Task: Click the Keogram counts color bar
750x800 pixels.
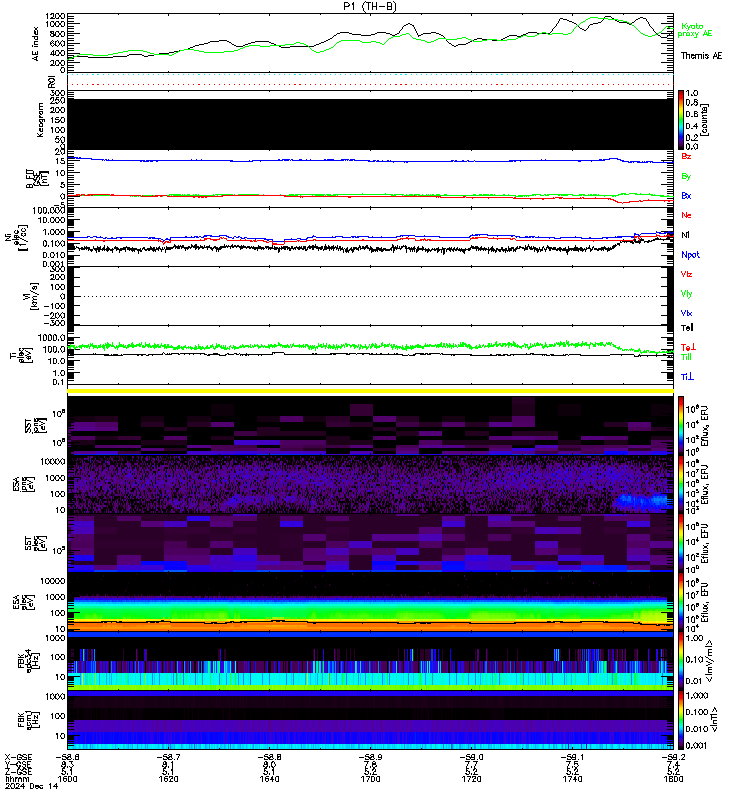Action: tap(681, 120)
